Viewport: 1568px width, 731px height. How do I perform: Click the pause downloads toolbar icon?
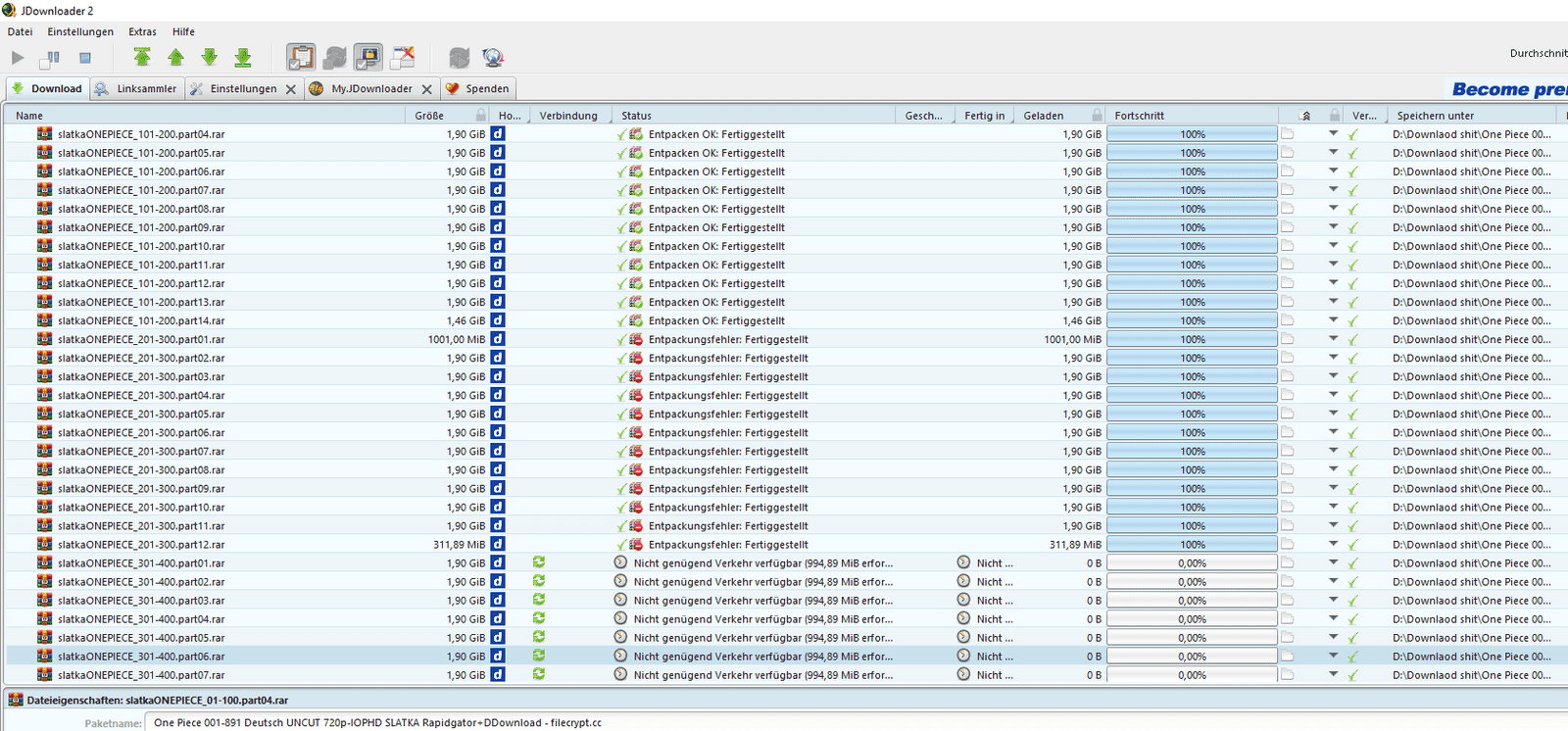click(x=50, y=58)
